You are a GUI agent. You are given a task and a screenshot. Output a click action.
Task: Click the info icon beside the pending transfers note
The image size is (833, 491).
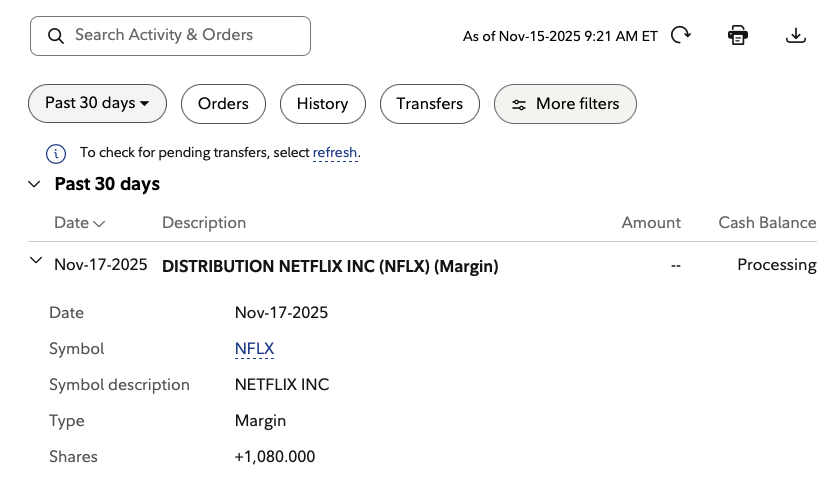(56, 154)
